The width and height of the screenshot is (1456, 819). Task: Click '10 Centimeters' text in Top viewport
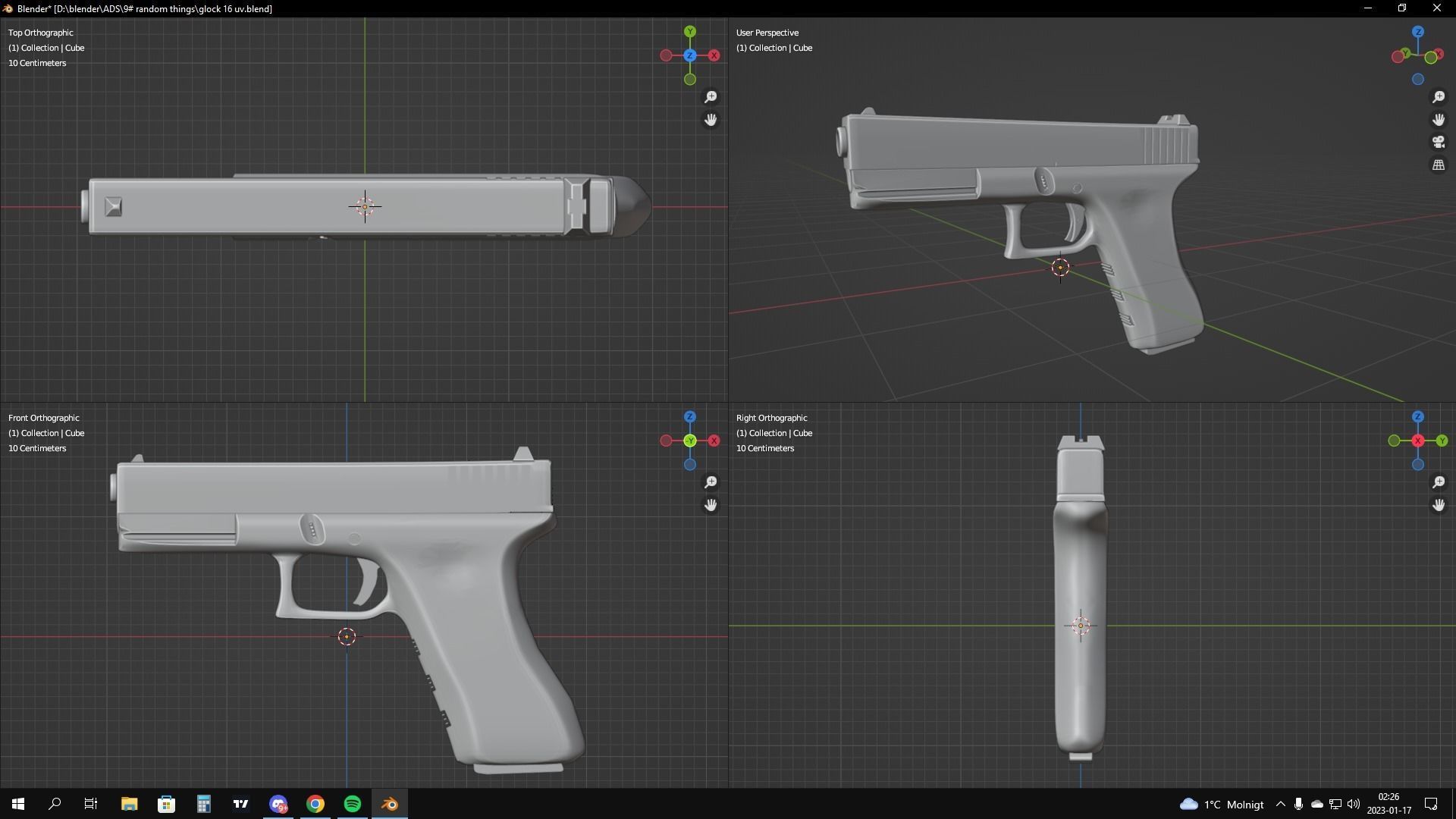(x=37, y=63)
